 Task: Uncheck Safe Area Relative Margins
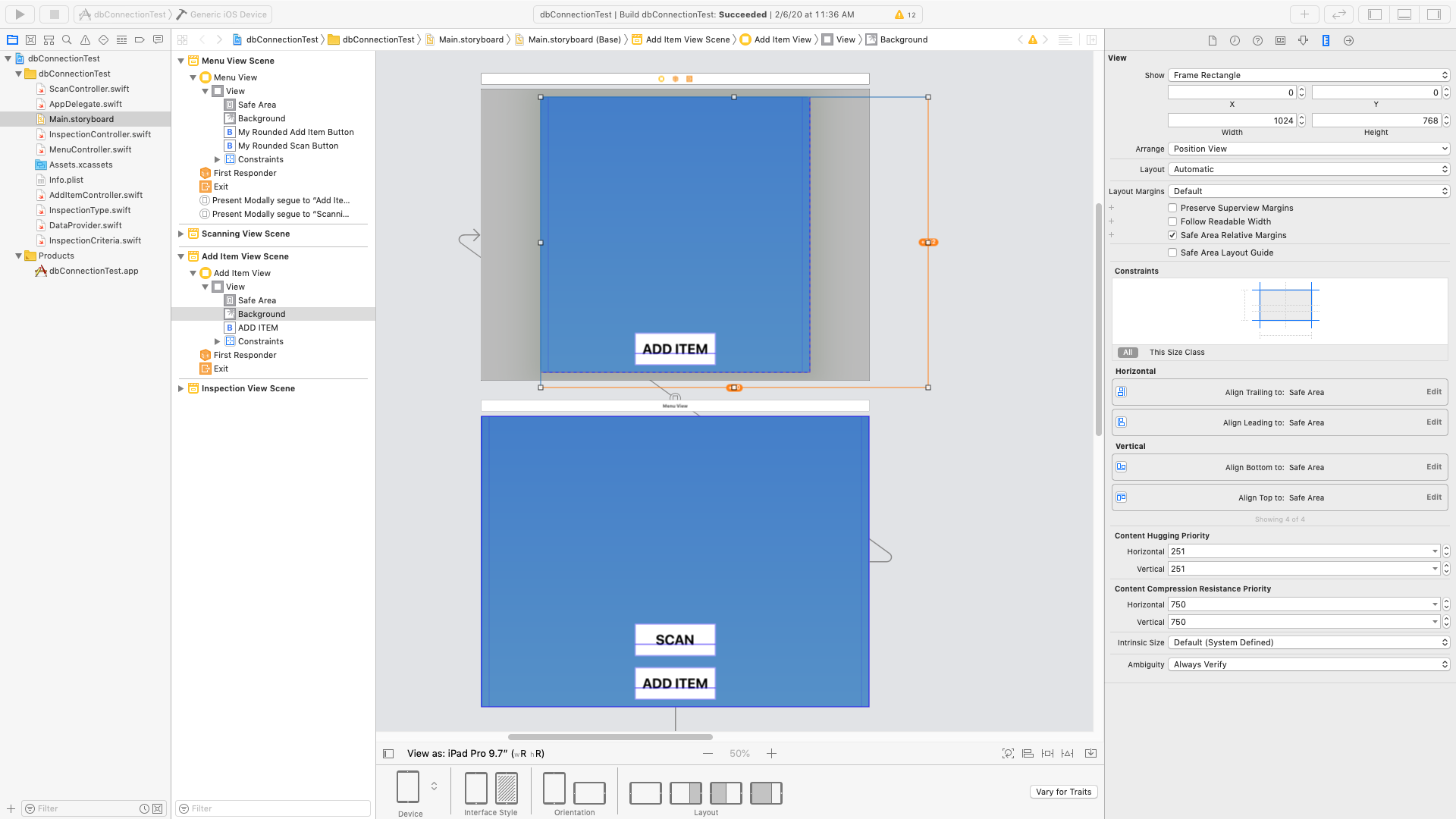pyautogui.click(x=1172, y=235)
